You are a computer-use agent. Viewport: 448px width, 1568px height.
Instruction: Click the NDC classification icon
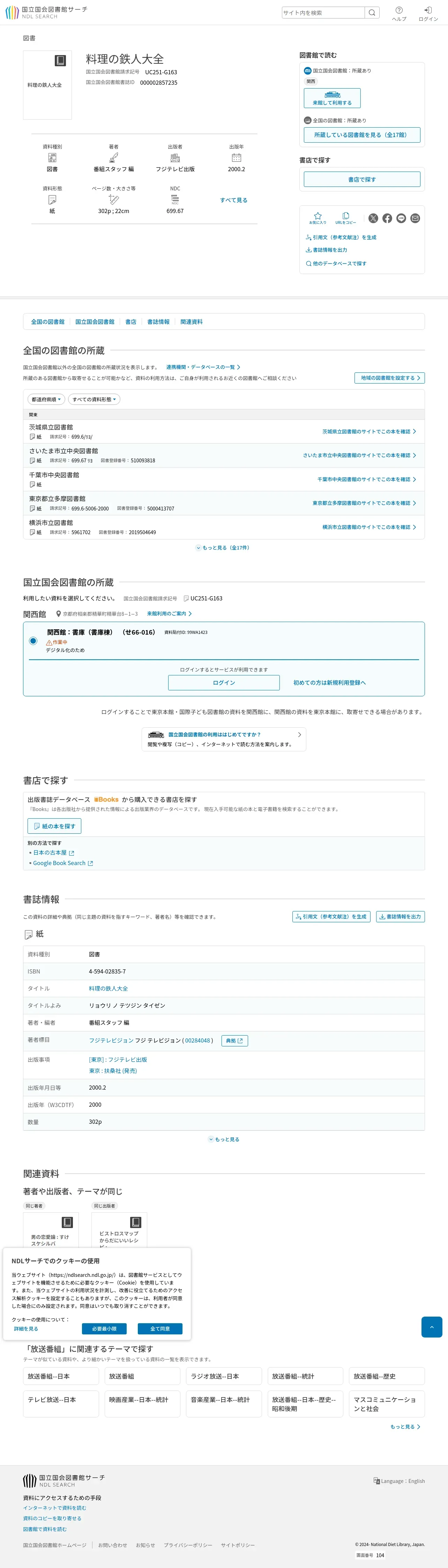click(175, 200)
